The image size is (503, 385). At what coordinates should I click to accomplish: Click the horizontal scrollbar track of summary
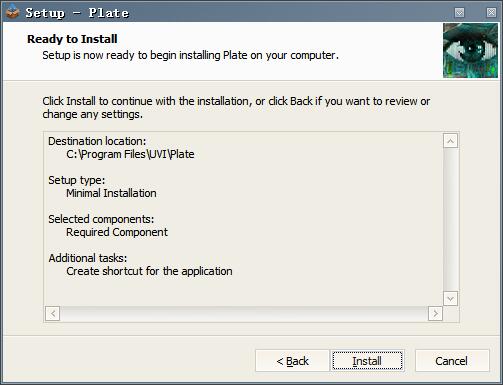click(244, 313)
